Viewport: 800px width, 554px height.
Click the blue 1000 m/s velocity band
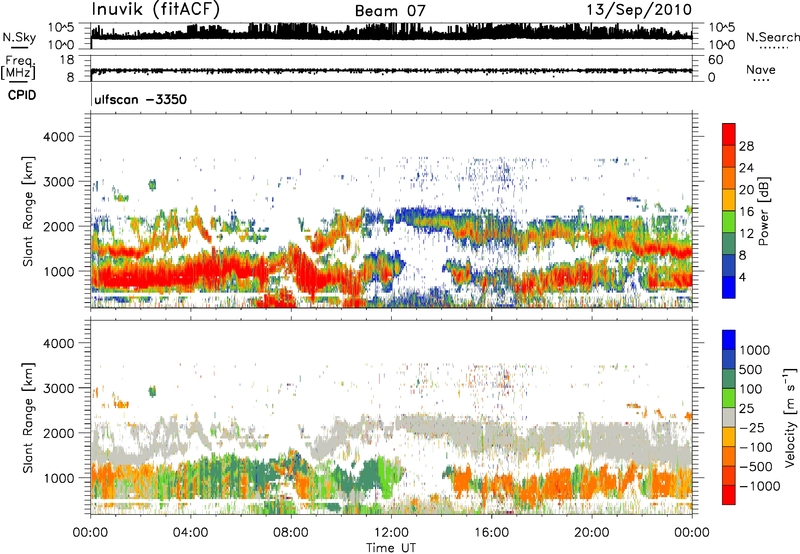[729, 340]
